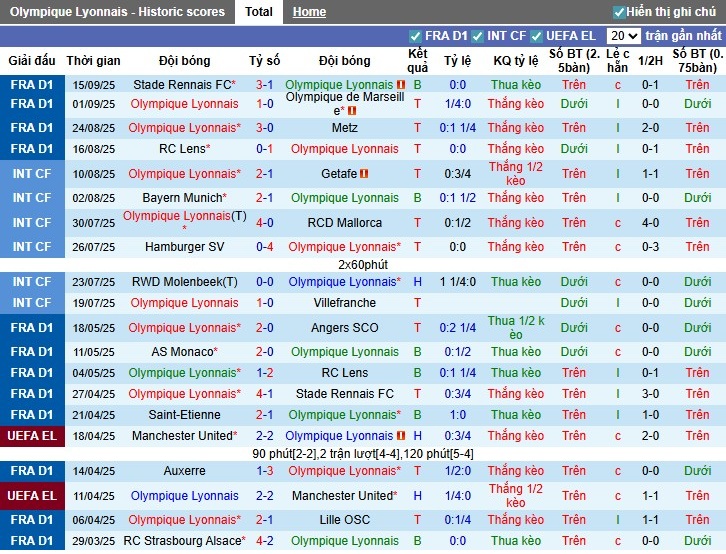Click UEFA EL badge on the 11/04/25 row

click(x=31, y=495)
